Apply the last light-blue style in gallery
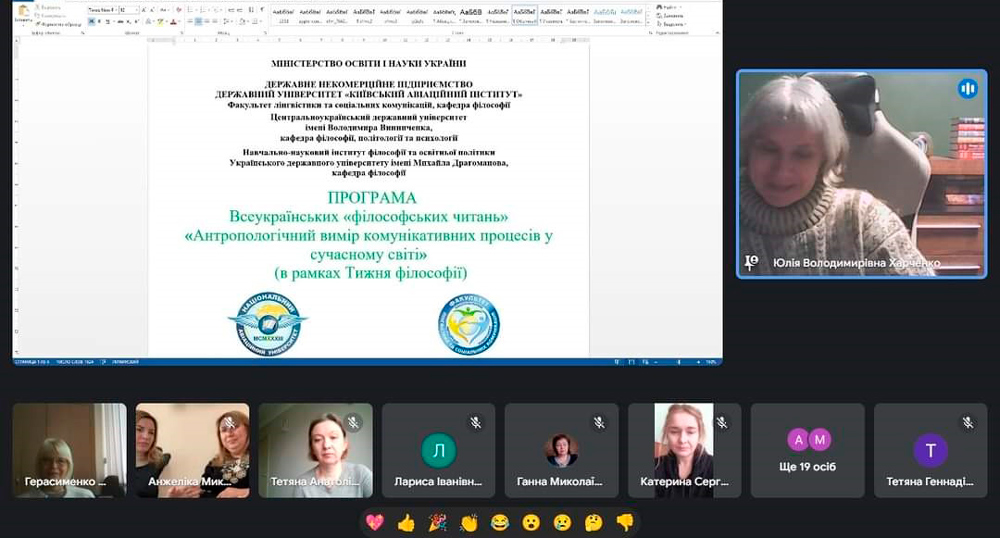Image resolution: width=1000 pixels, height=538 pixels. 631,16
